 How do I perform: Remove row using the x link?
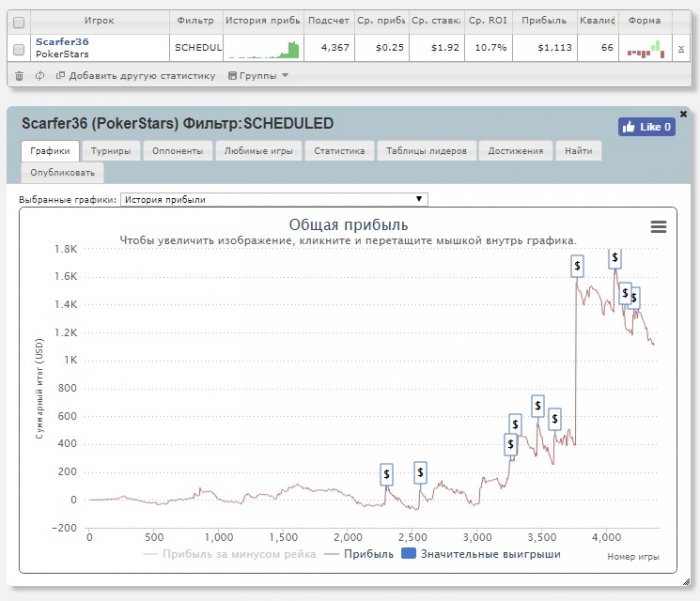681,49
